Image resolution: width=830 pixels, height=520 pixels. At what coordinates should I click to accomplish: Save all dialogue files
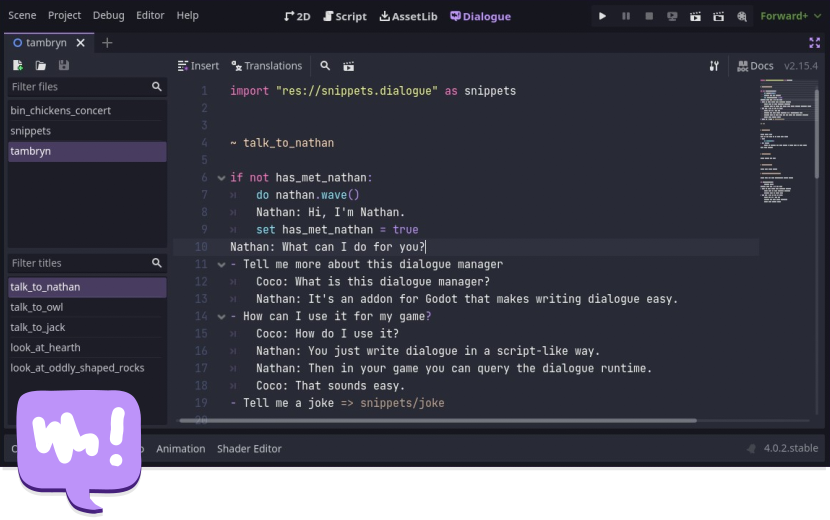(64, 65)
